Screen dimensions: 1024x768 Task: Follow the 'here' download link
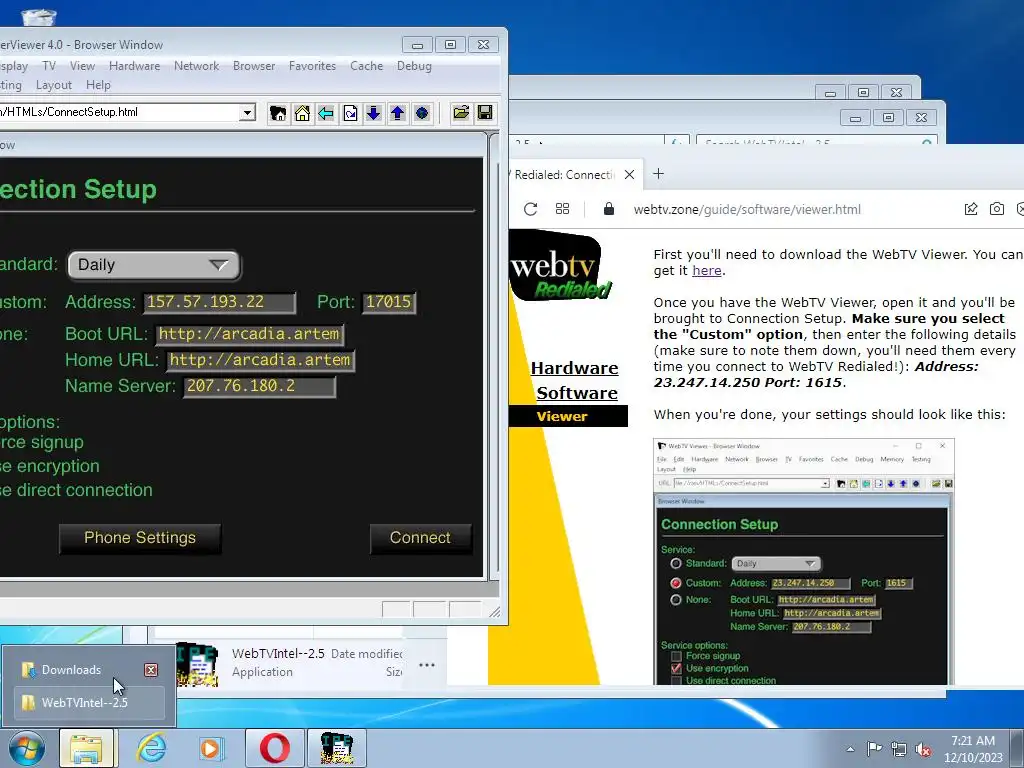pos(707,270)
